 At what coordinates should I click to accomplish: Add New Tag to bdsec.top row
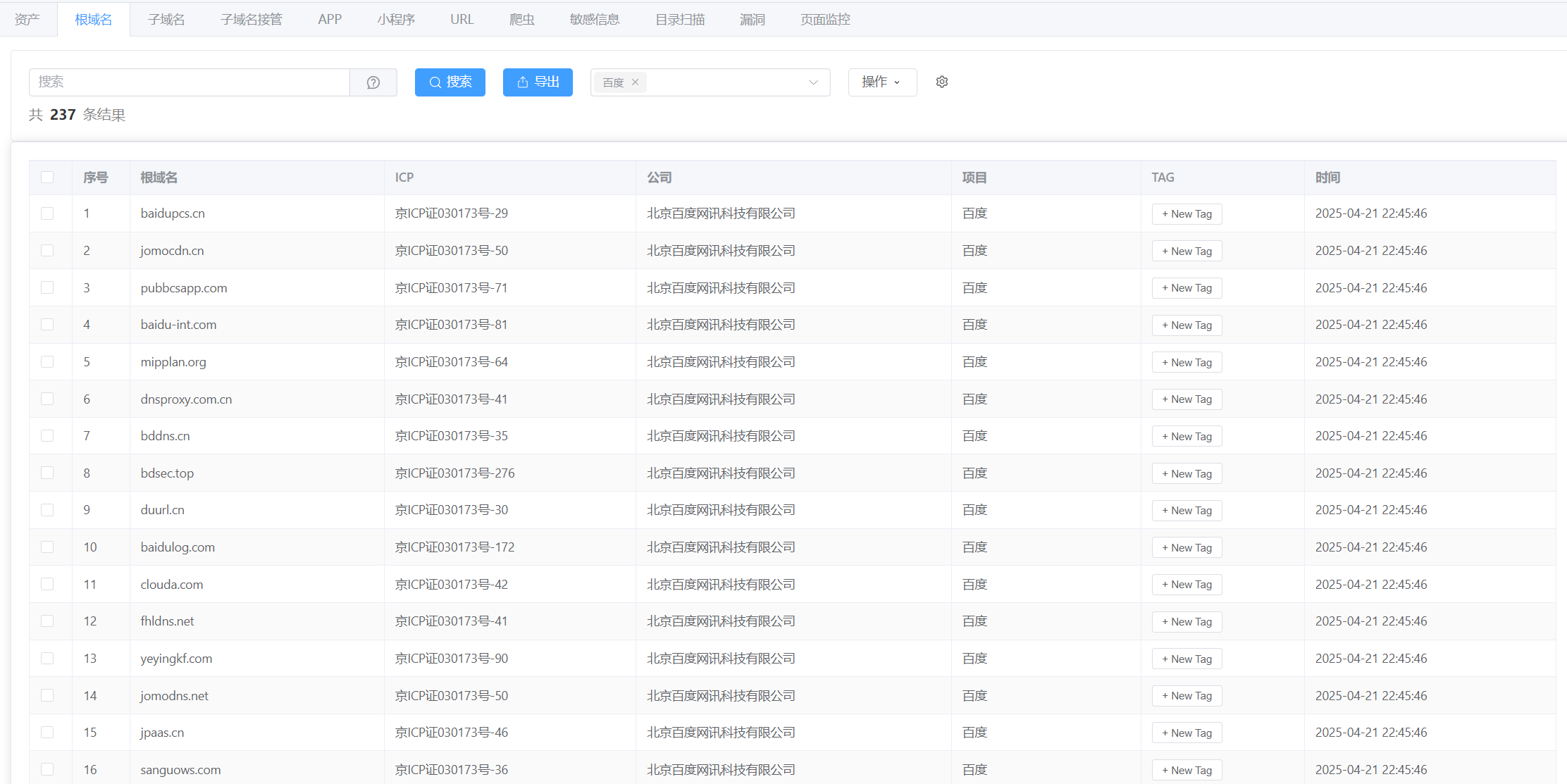point(1187,473)
